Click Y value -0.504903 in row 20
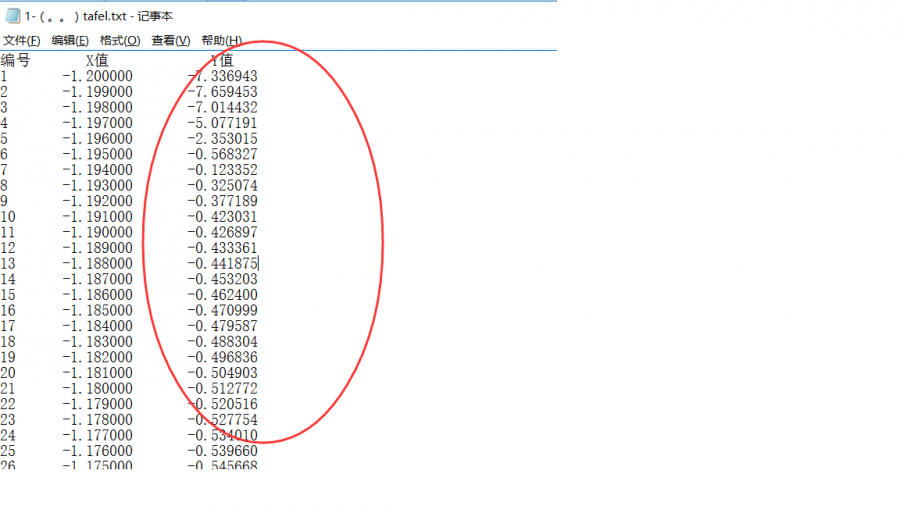Viewport: 900px width, 506px height. tap(223, 373)
